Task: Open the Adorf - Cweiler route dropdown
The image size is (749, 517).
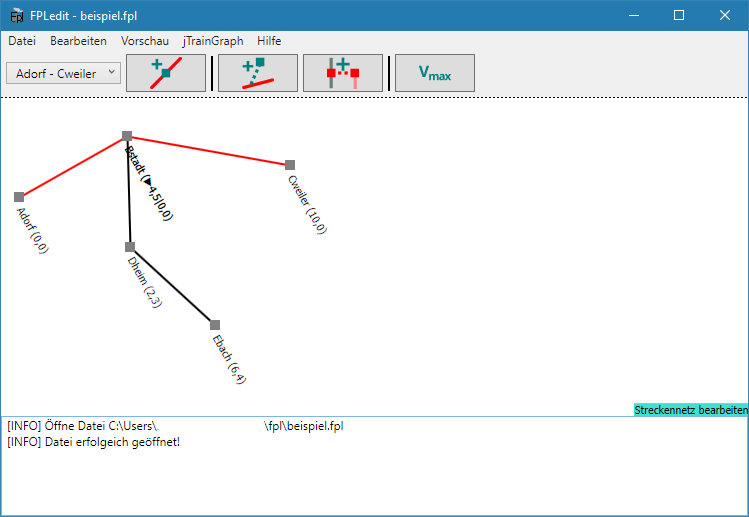Action: (63, 74)
